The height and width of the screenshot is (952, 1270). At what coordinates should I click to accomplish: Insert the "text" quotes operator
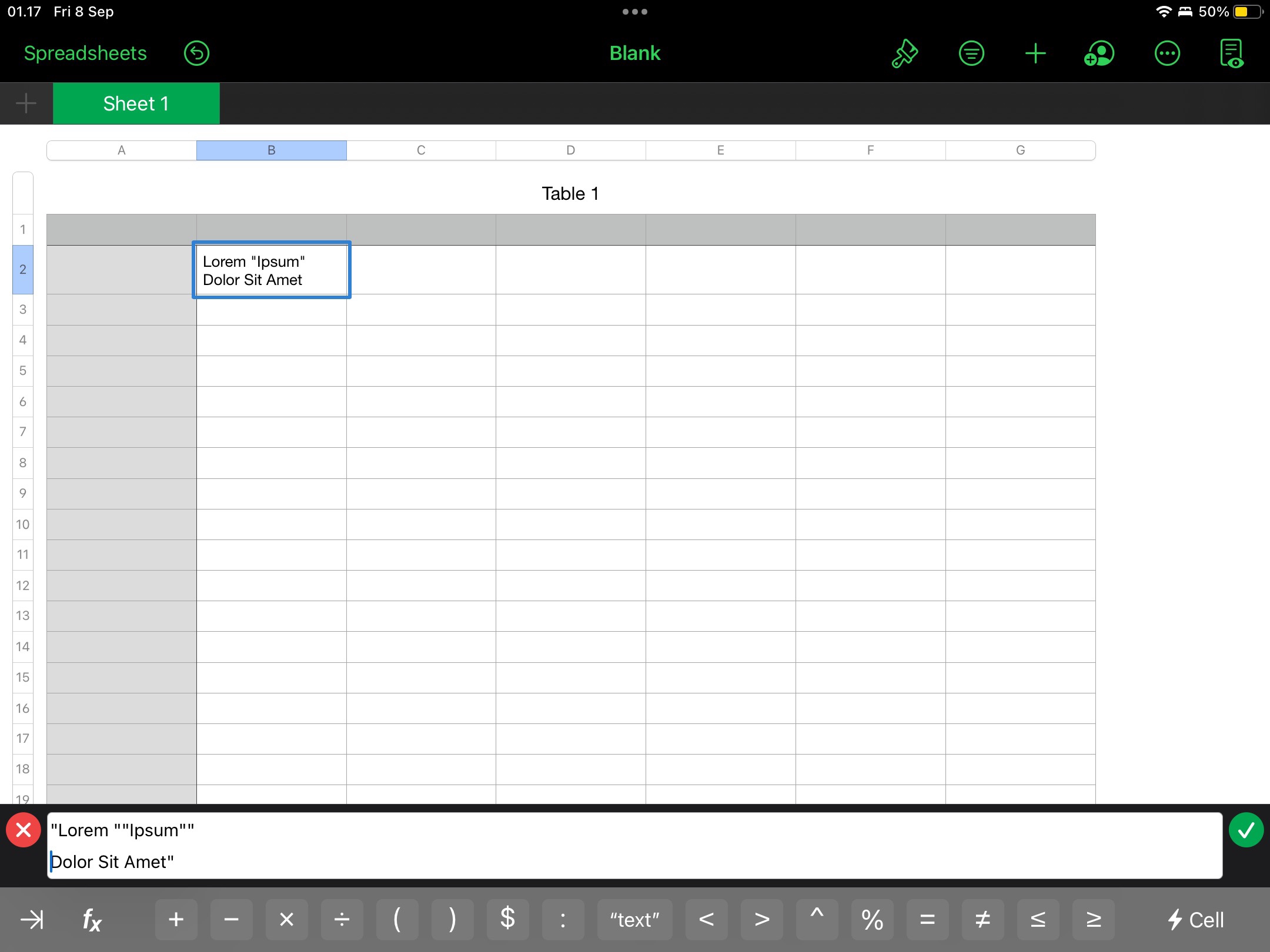634,919
